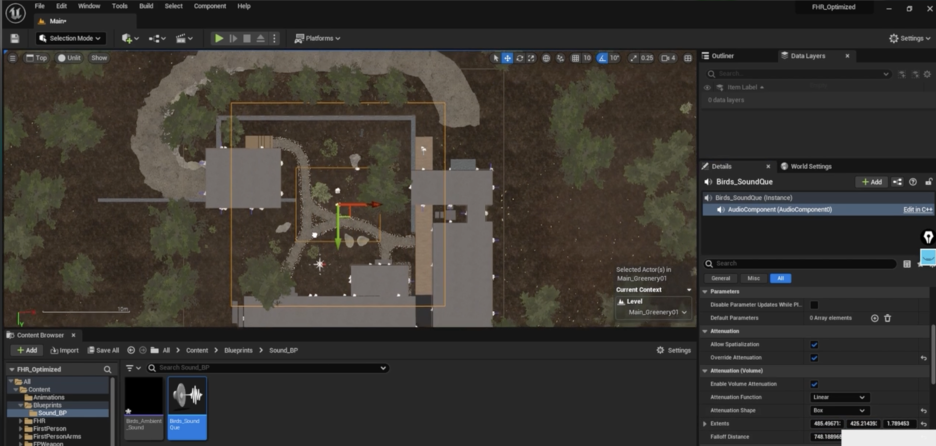Open the Blueprints toolbar dropdown
936x446 pixels.
(157, 38)
